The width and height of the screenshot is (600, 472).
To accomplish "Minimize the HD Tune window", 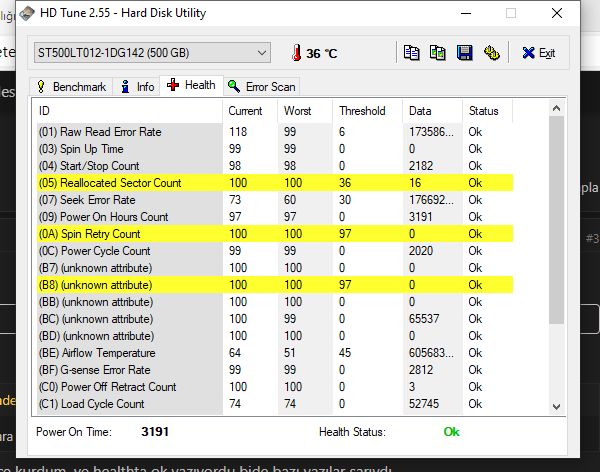I will (466, 13).
